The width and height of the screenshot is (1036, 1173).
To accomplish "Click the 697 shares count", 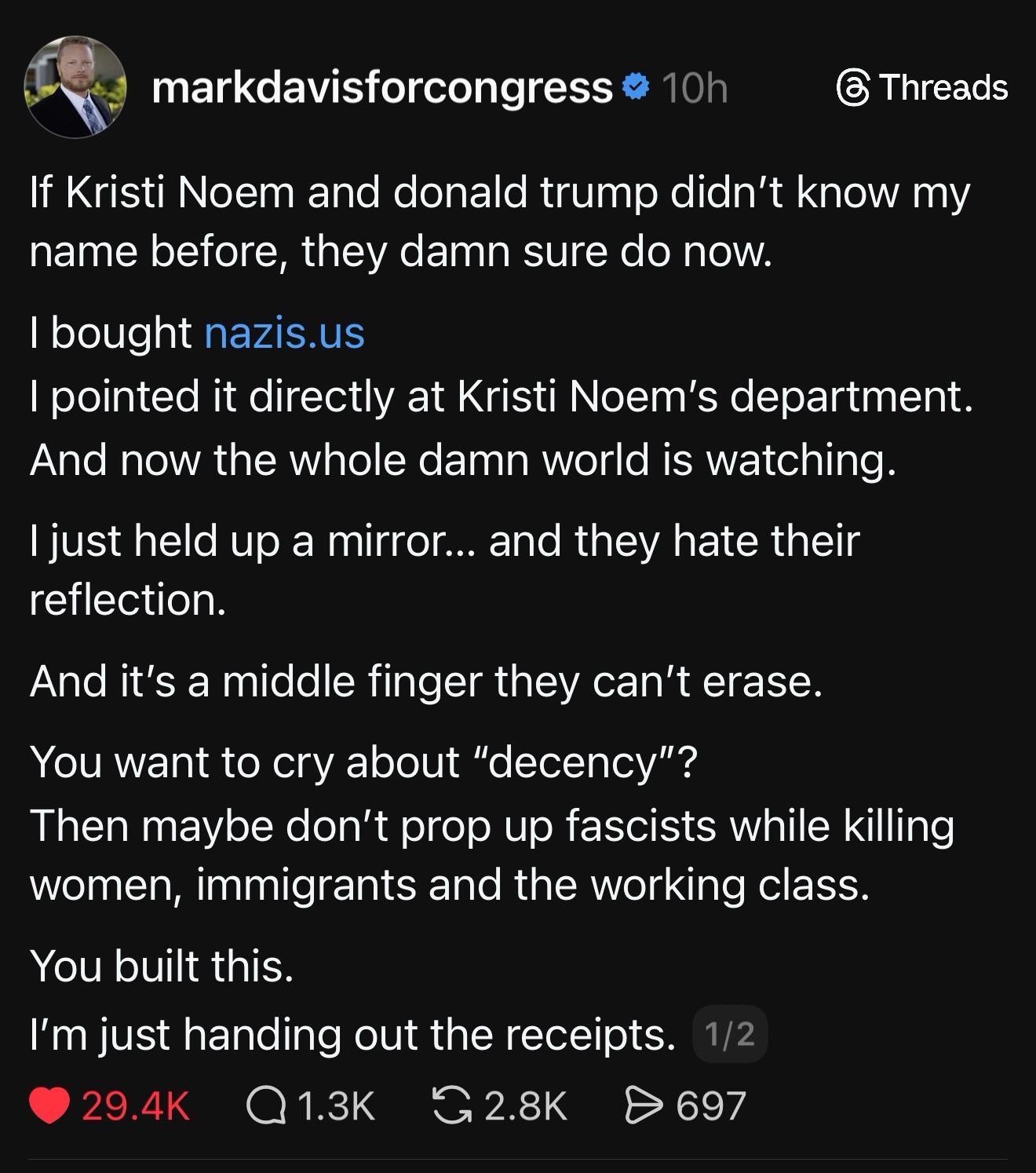I will [710, 1105].
